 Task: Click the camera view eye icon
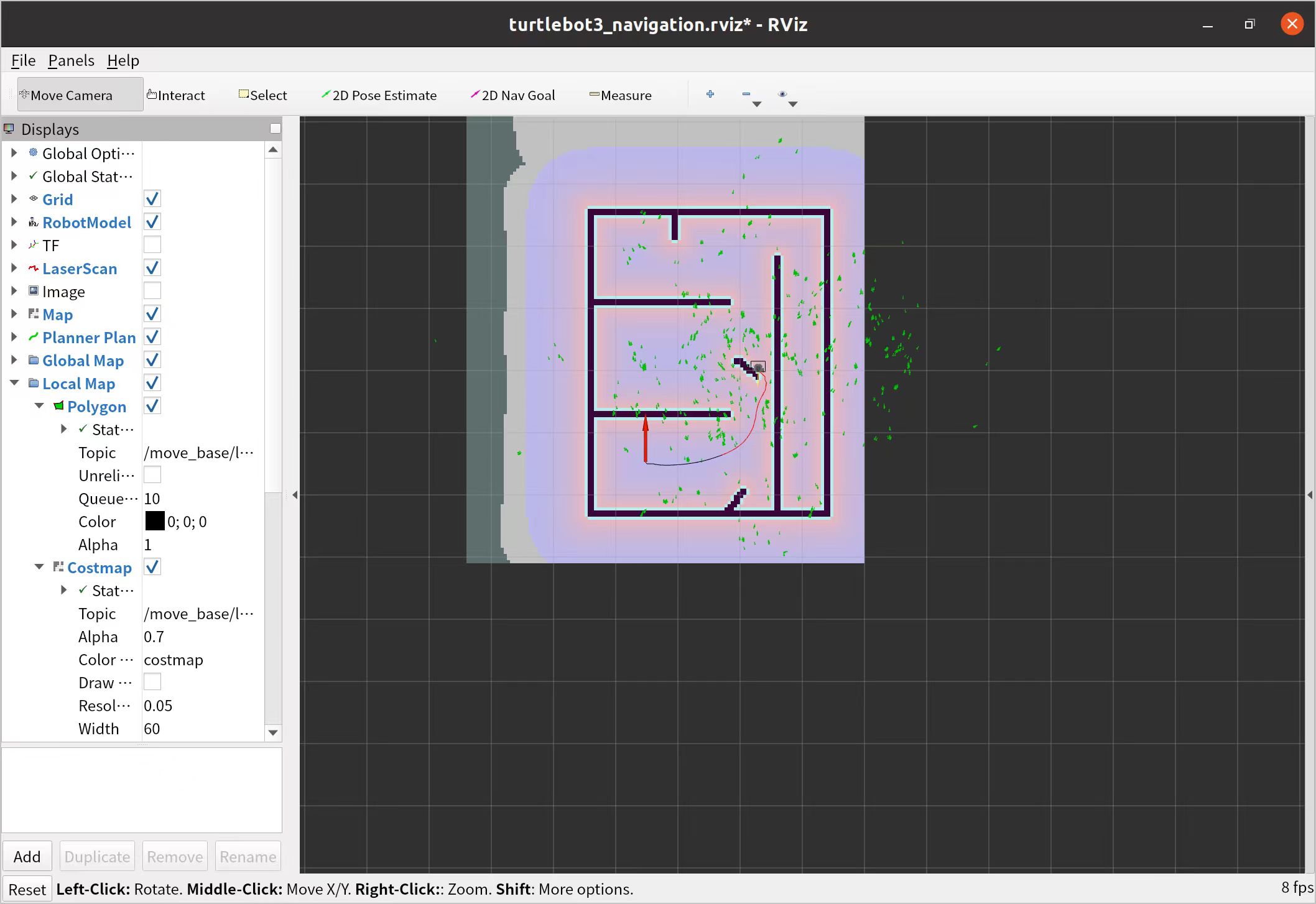click(782, 95)
